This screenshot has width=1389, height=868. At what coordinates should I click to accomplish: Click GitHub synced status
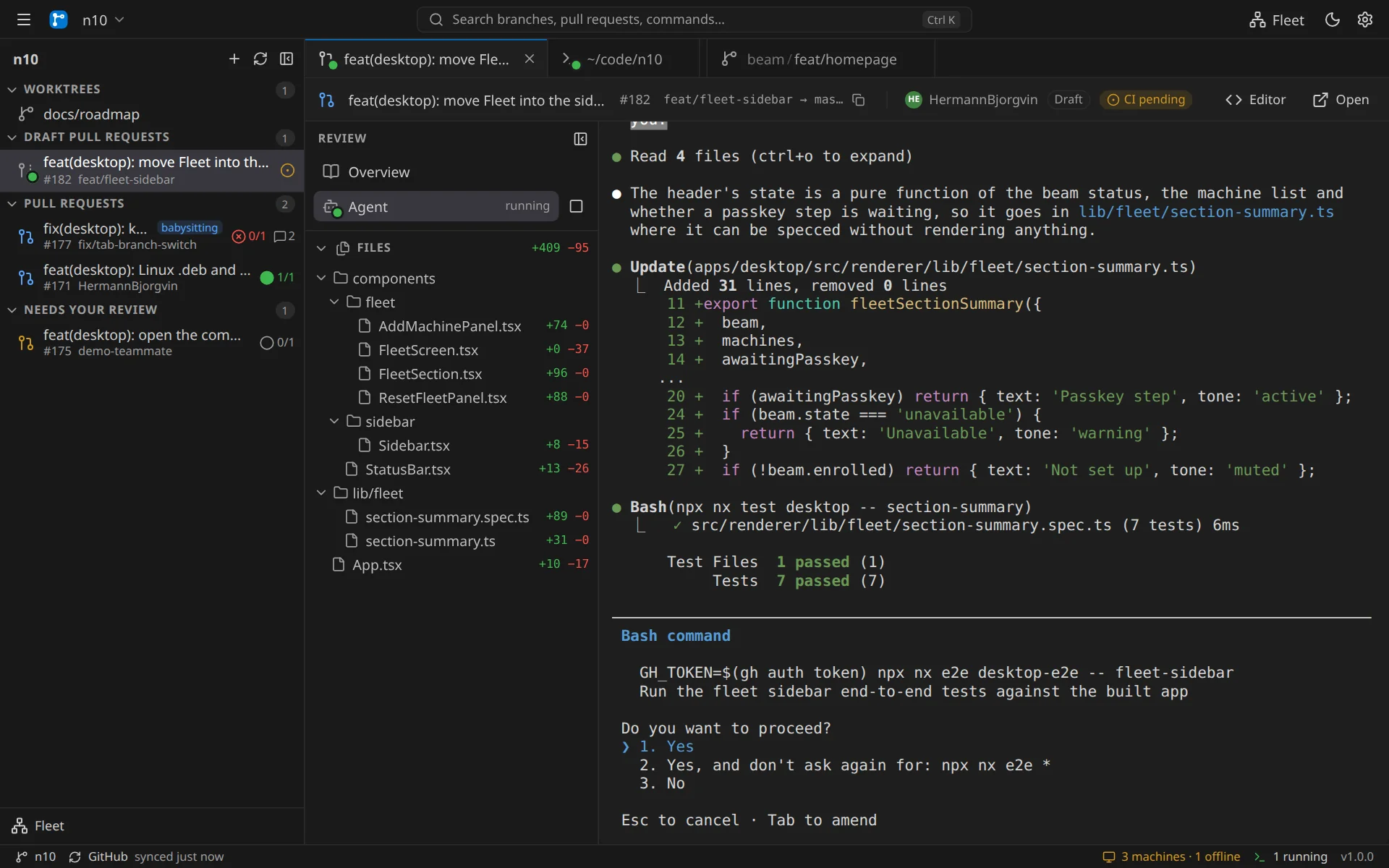[146, 856]
